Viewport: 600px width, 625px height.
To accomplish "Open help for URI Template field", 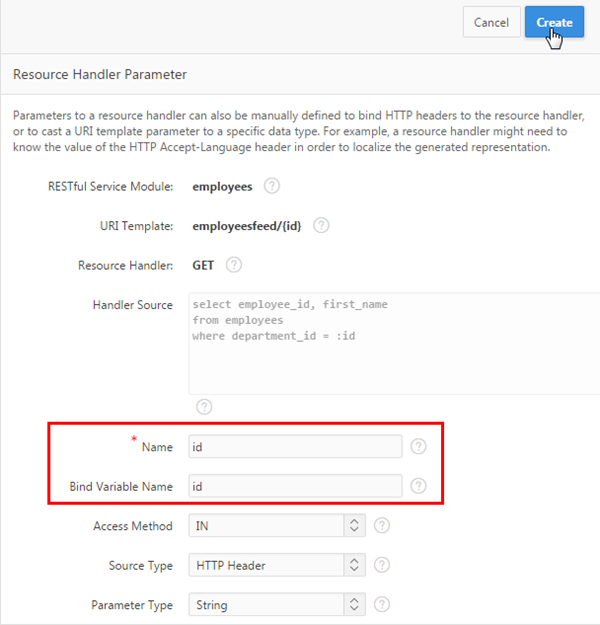I will [x=321, y=226].
